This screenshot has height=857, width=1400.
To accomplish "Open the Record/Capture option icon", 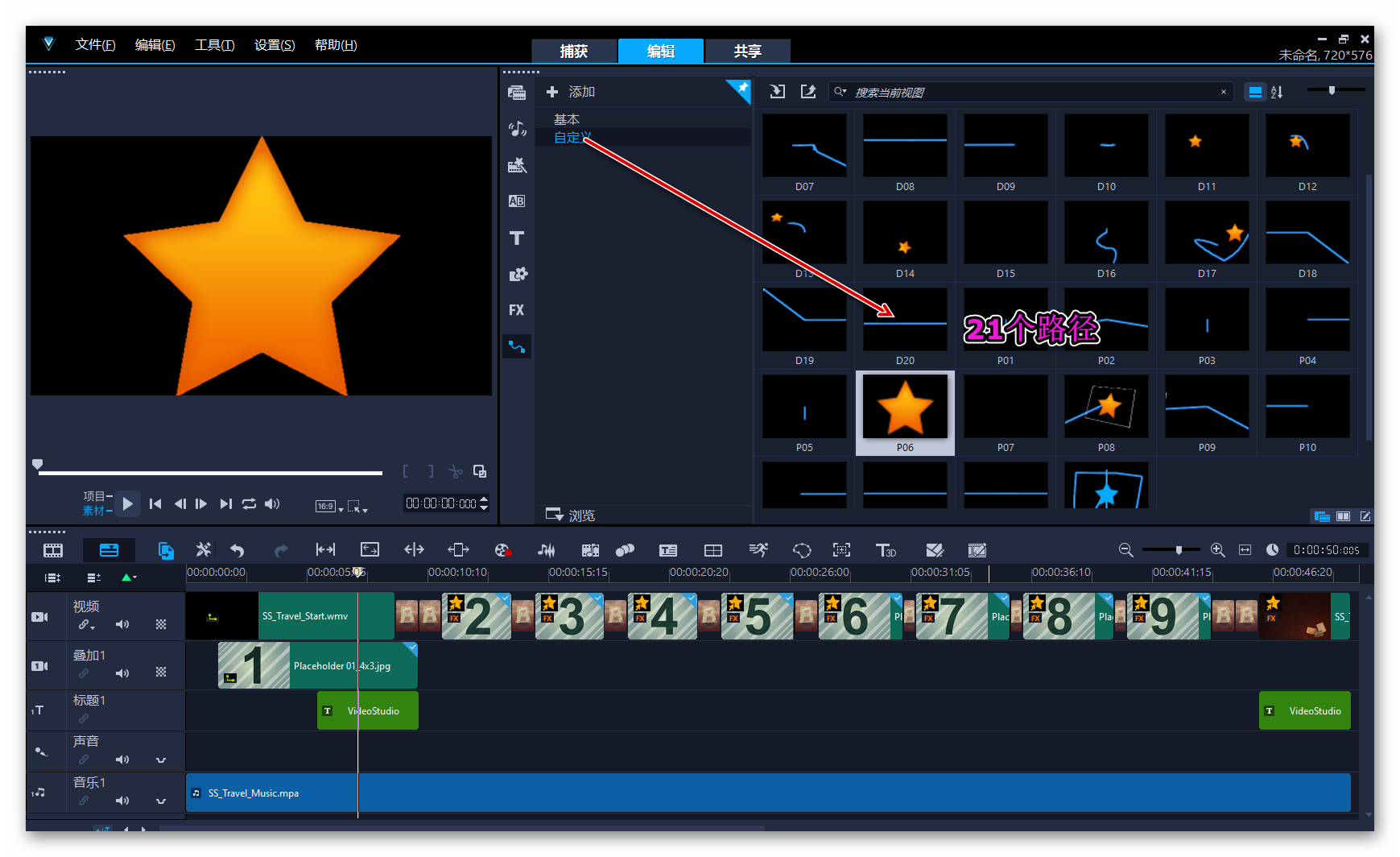I will pyautogui.click(x=503, y=550).
